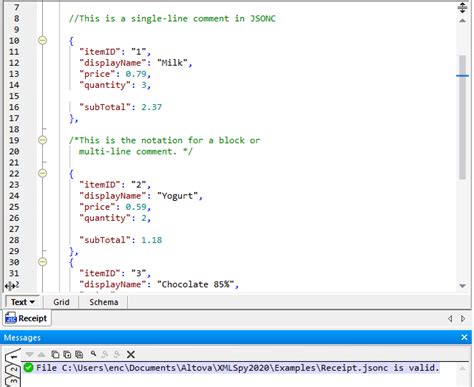The image size is (474, 387).
Task: Go to previous message with up arrow
Action: pos(41,354)
